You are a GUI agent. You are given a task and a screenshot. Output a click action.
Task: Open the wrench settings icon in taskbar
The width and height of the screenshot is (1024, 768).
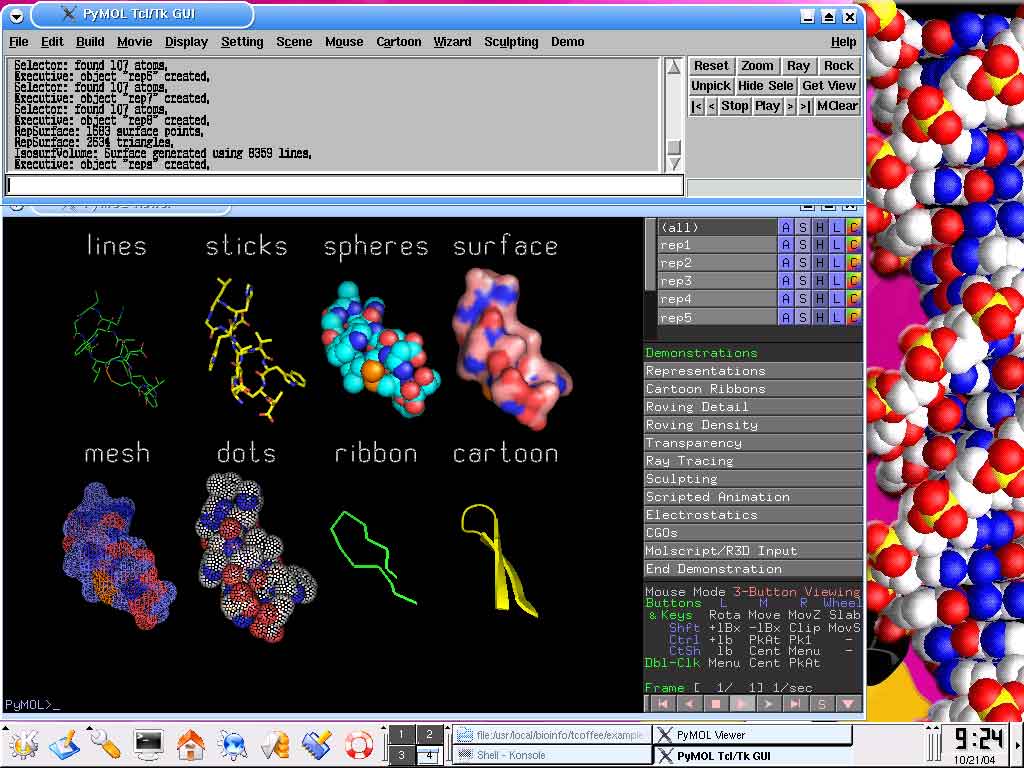point(106,744)
